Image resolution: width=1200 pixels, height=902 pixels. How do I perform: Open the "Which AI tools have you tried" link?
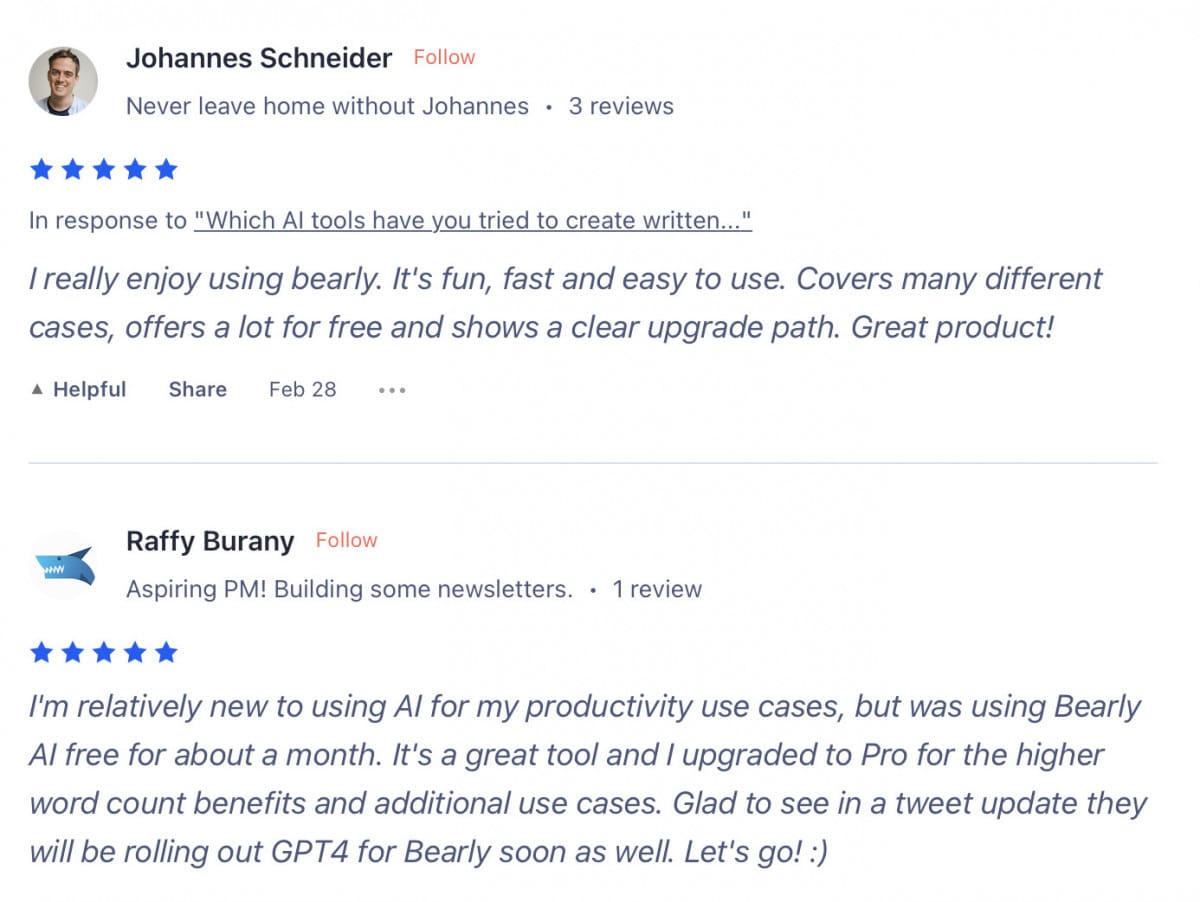(472, 220)
